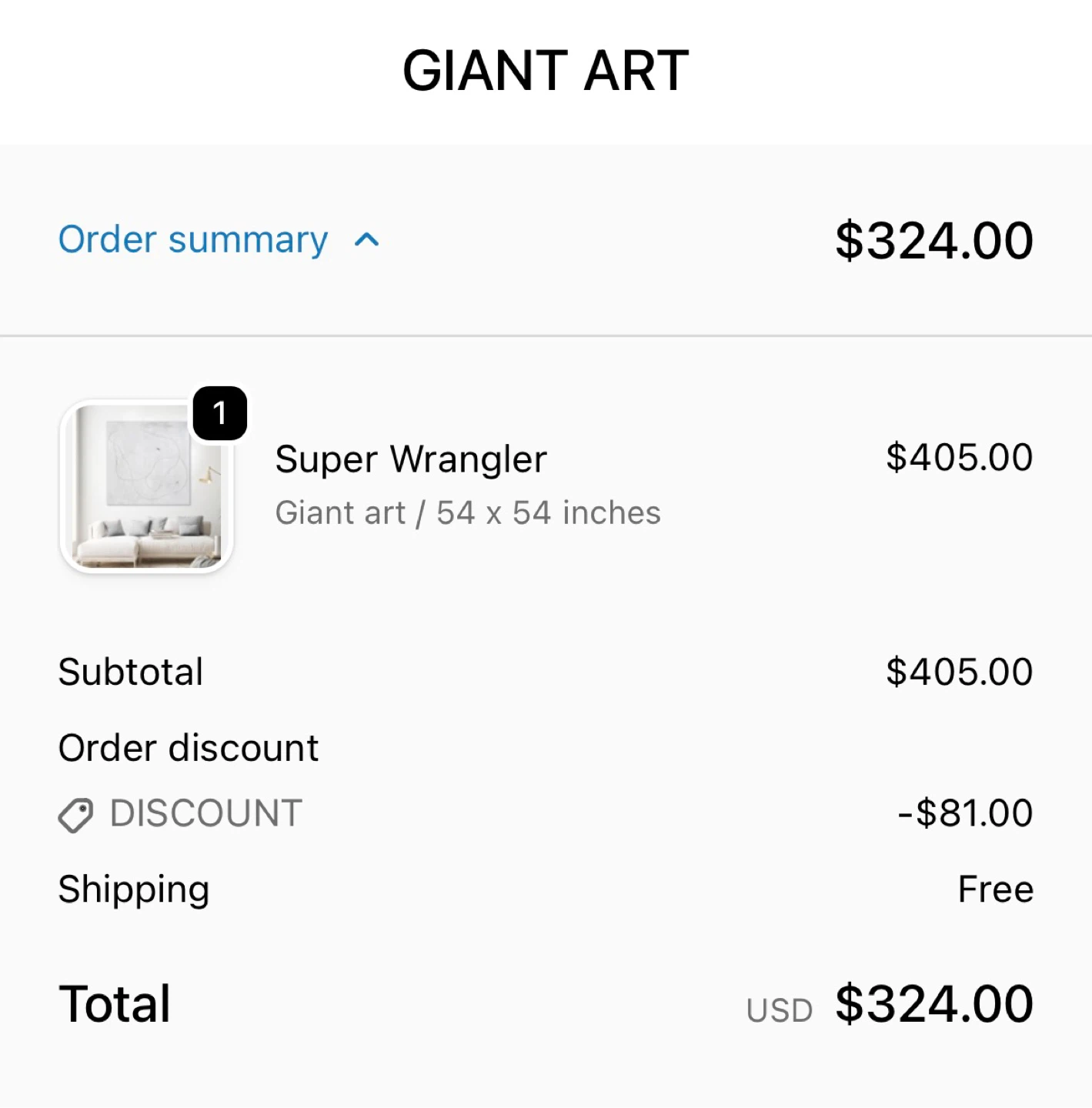
Task: Click the bold Total label
Action: pyautogui.click(x=115, y=1004)
